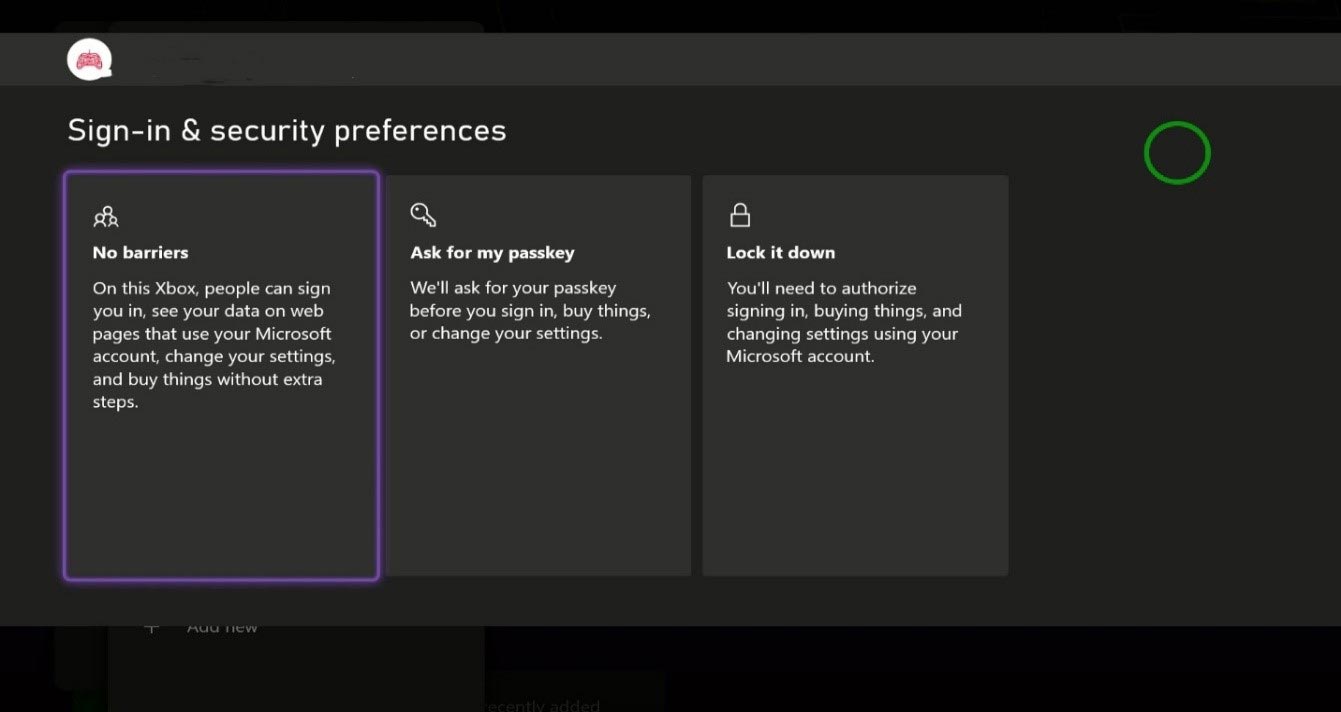Click the green circle indicator
1341x712 pixels.
pos(1177,153)
